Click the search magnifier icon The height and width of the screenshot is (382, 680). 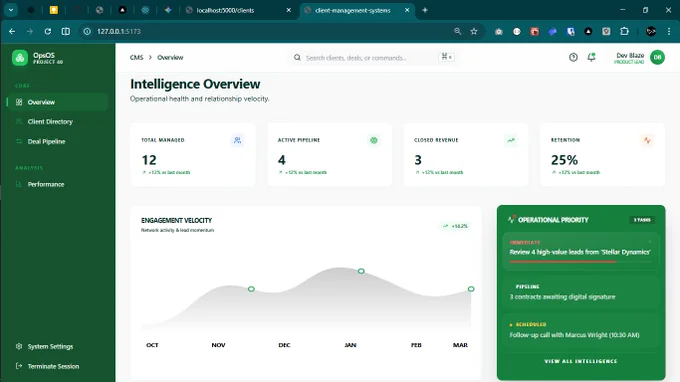pos(297,58)
